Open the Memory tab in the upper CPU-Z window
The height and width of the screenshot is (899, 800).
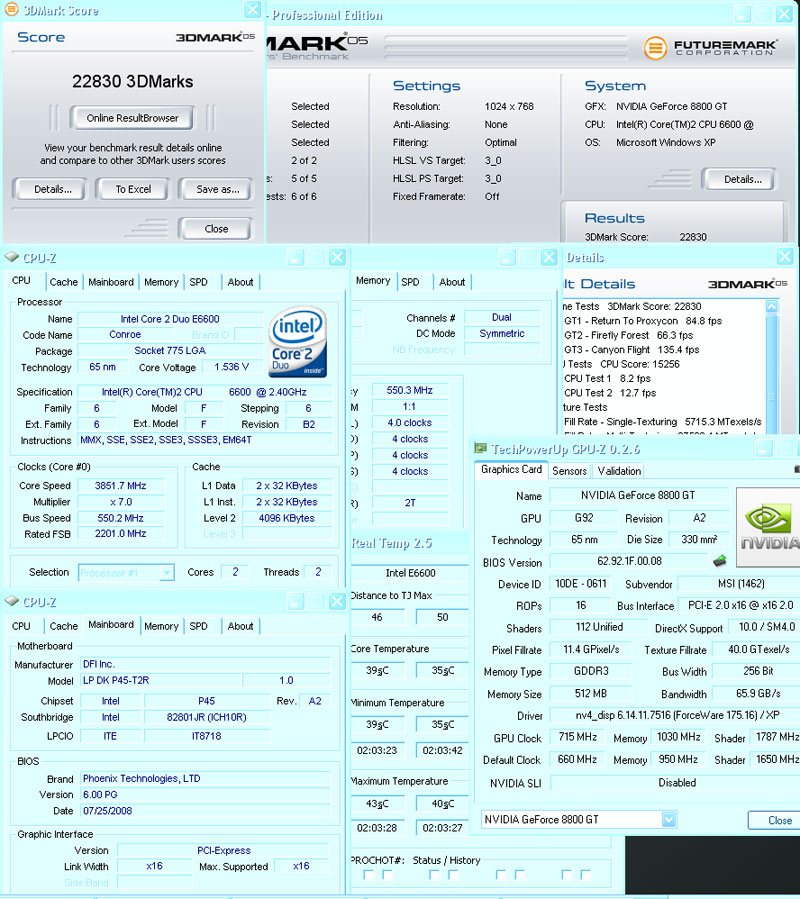pos(161,282)
